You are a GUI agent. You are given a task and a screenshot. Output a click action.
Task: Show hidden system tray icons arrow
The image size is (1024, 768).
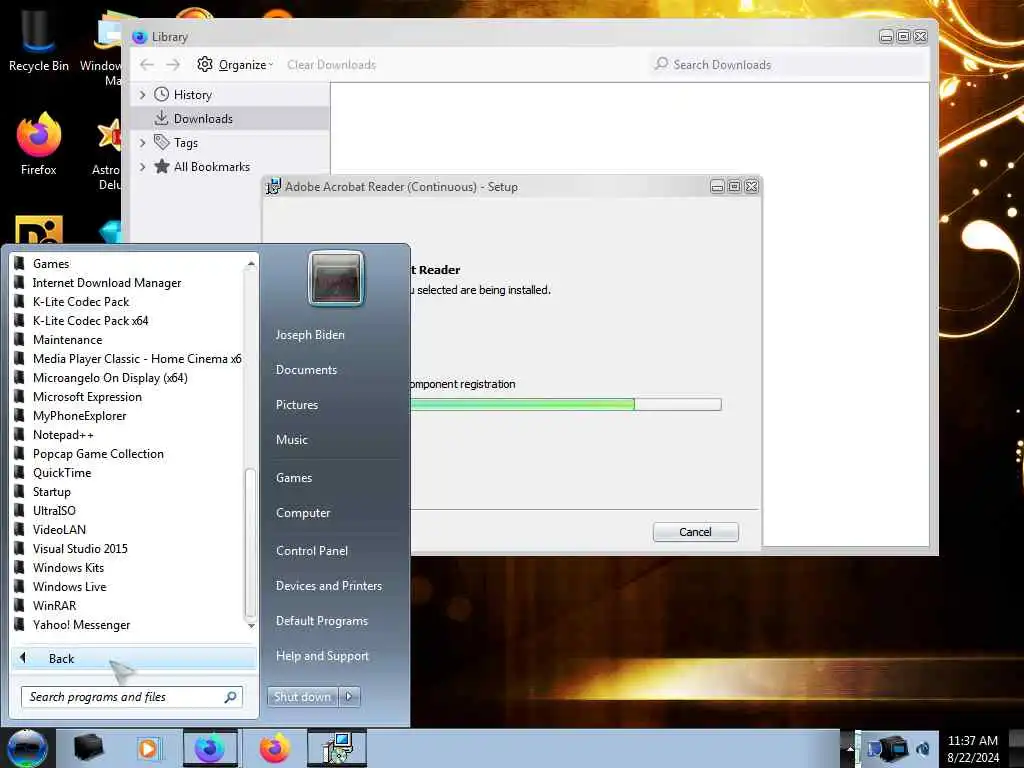pos(850,749)
